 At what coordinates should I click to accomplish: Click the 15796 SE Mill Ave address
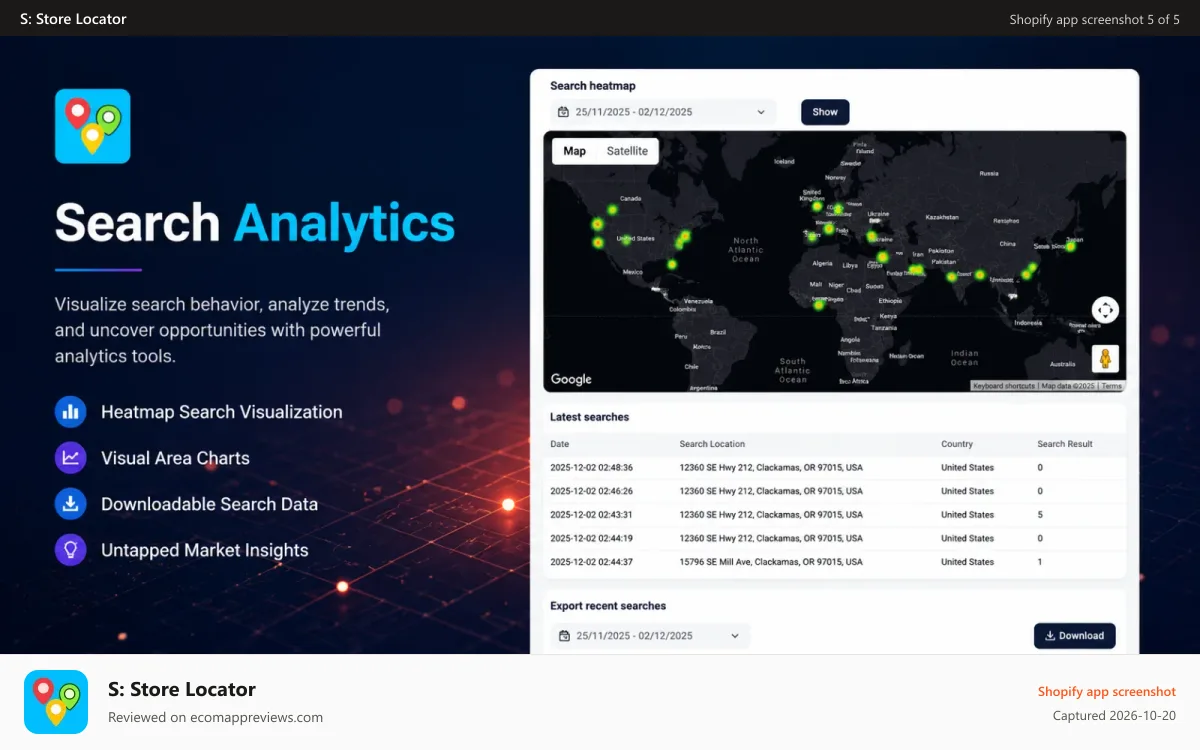tap(771, 562)
